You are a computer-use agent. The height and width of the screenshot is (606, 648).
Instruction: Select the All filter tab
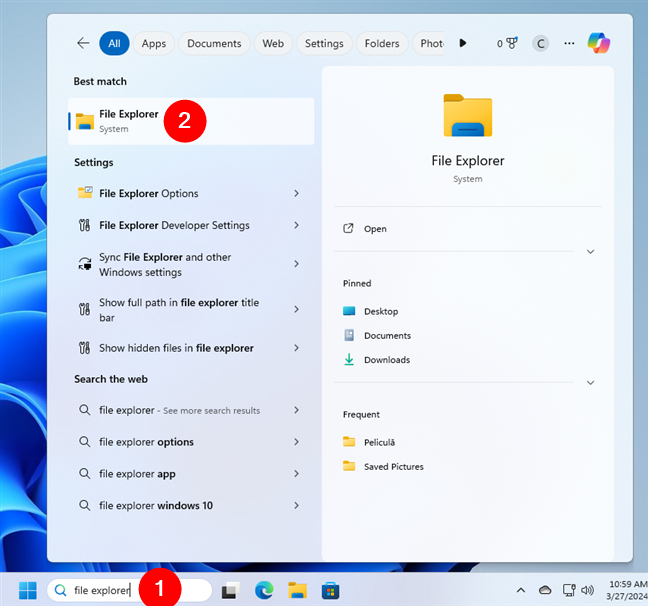[114, 43]
